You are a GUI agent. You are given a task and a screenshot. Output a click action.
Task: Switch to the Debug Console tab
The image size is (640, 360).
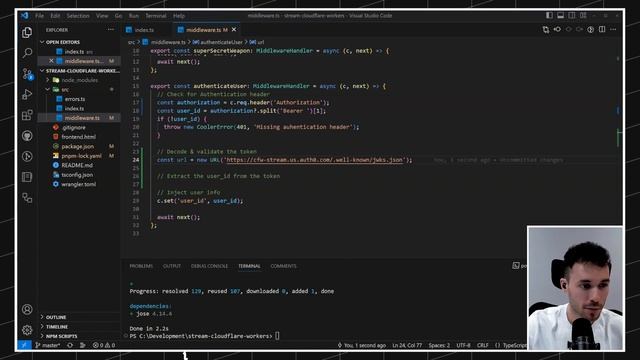[x=209, y=266]
